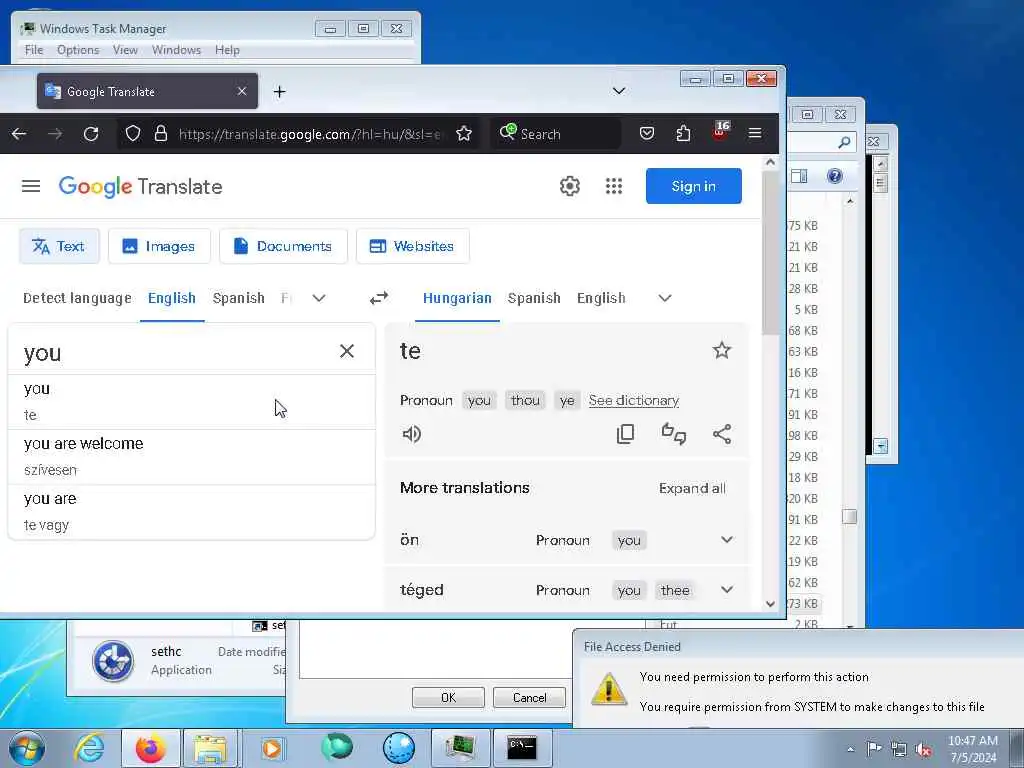
Task: Open new Firefox tab with plus
Action: [x=280, y=91]
